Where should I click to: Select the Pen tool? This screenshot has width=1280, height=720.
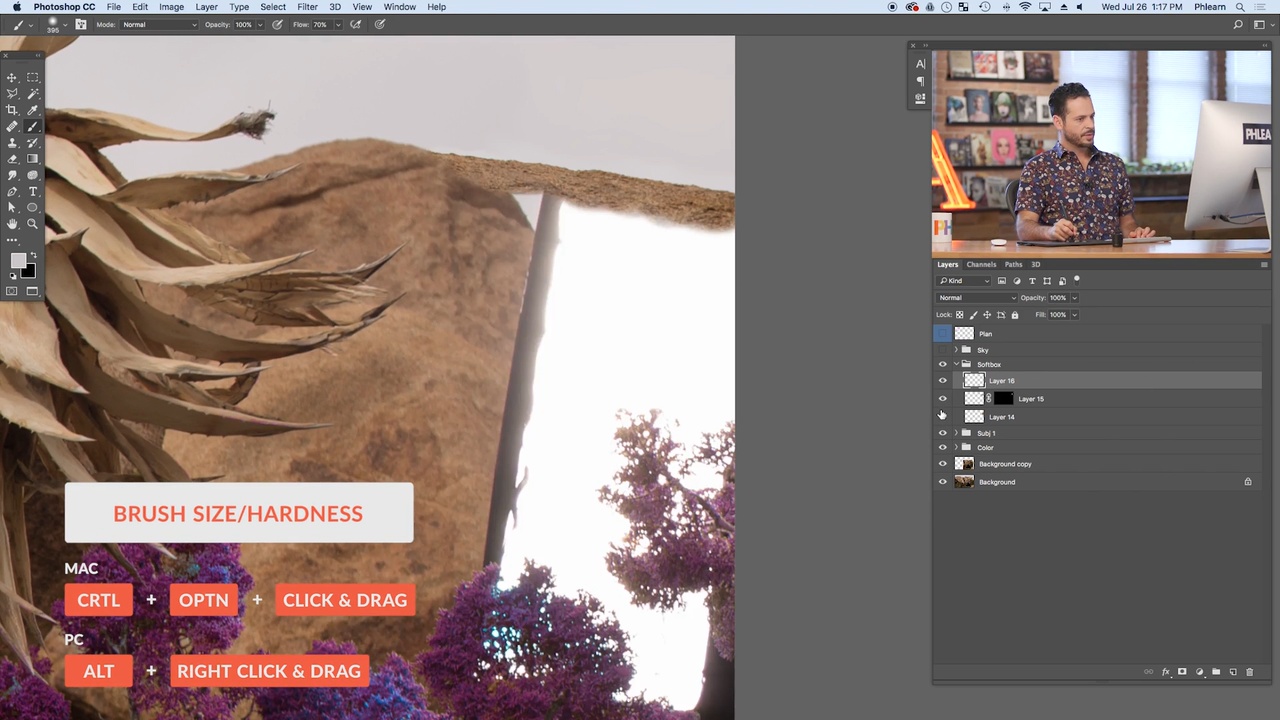click(12, 191)
